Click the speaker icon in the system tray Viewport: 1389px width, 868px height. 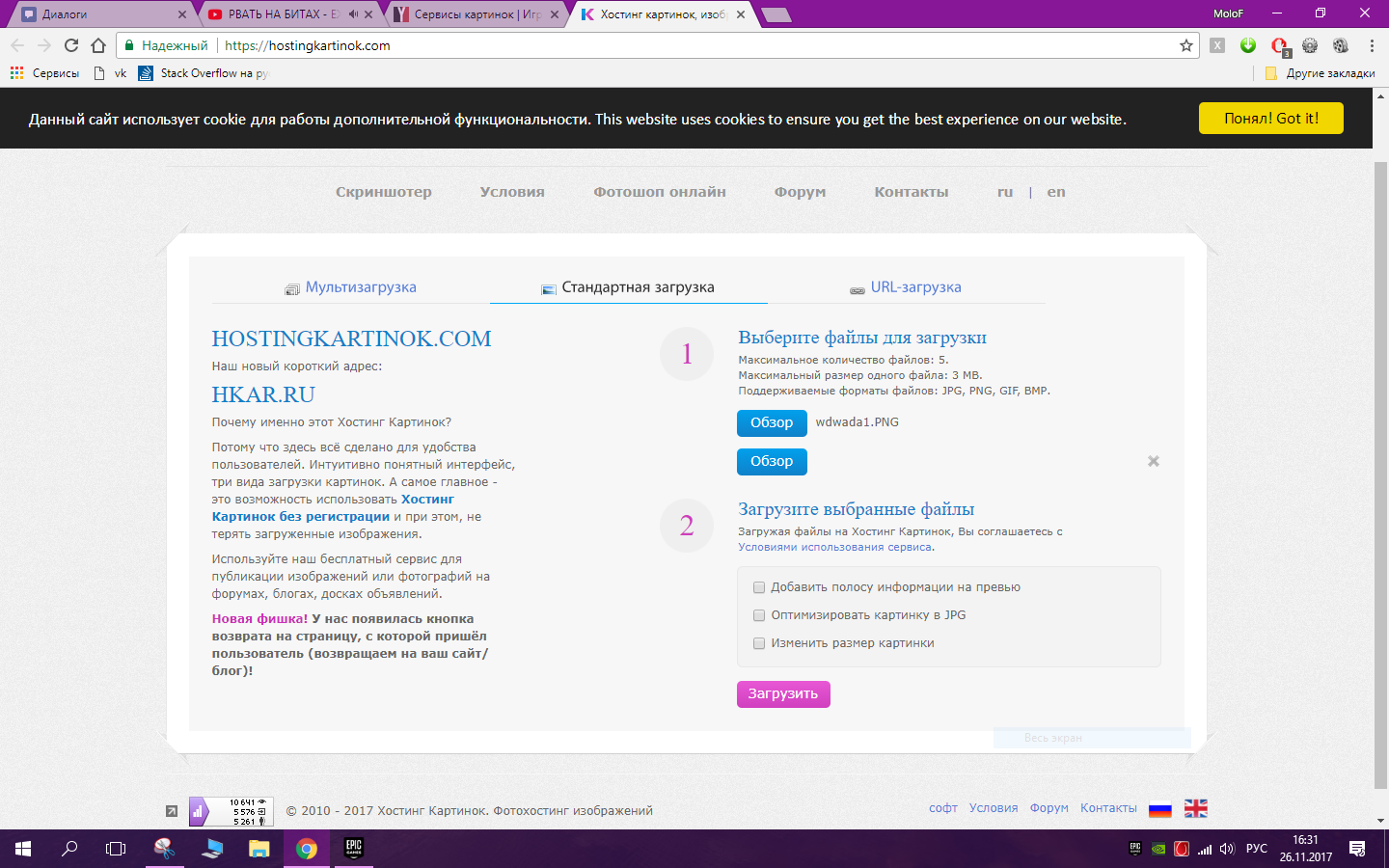coord(1226,848)
